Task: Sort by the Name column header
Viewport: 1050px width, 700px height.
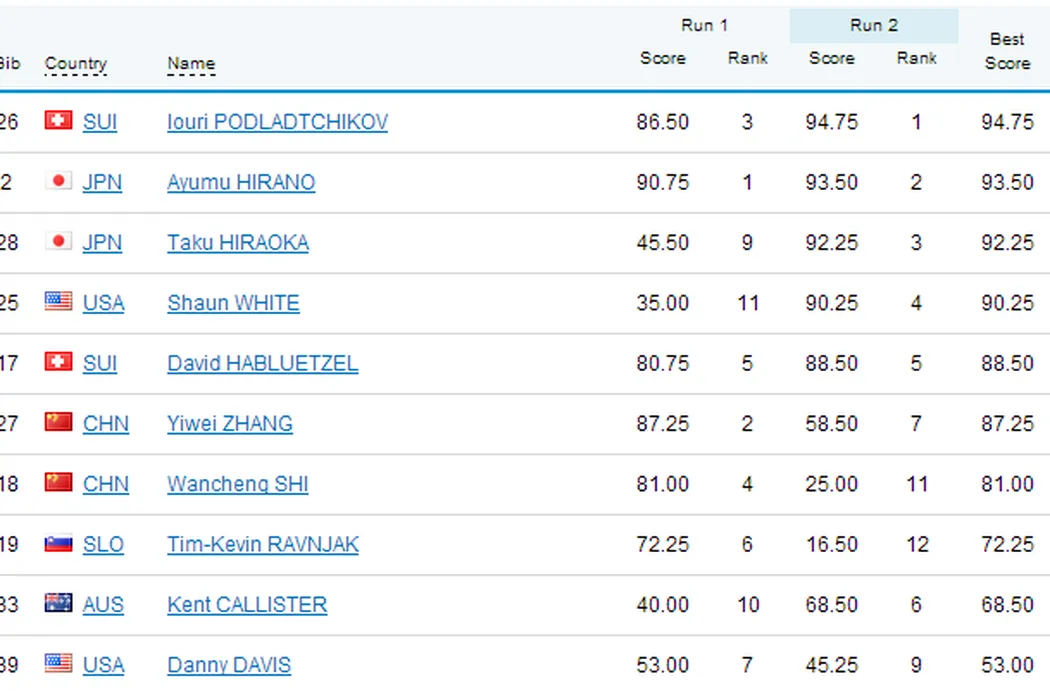Action: 191,64
